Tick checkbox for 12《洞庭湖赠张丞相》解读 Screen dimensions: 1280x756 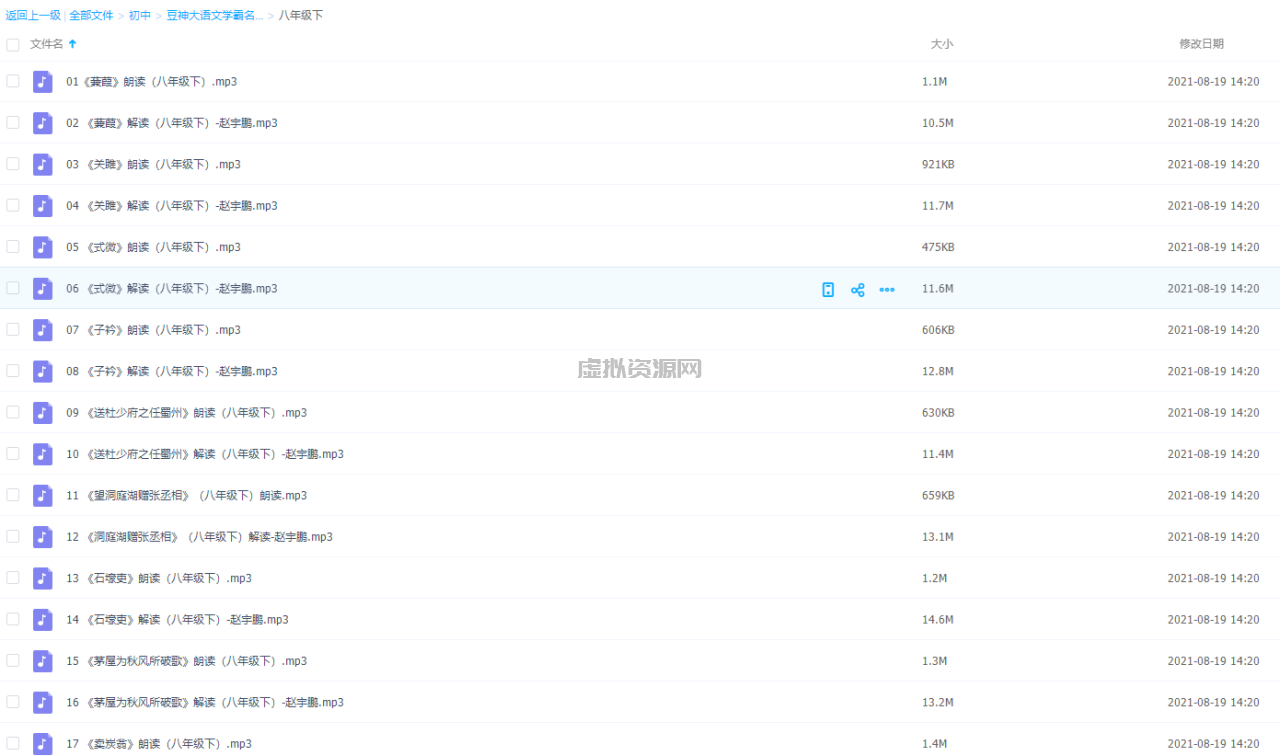point(13,536)
